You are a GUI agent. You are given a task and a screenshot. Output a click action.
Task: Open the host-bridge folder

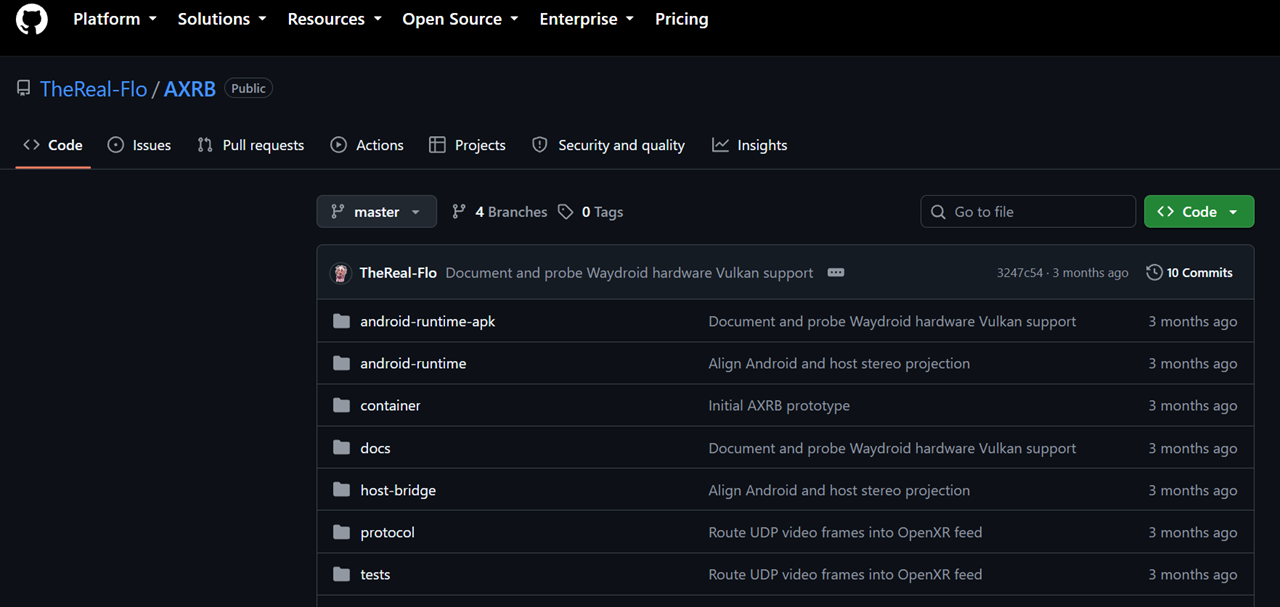pyautogui.click(x=398, y=490)
